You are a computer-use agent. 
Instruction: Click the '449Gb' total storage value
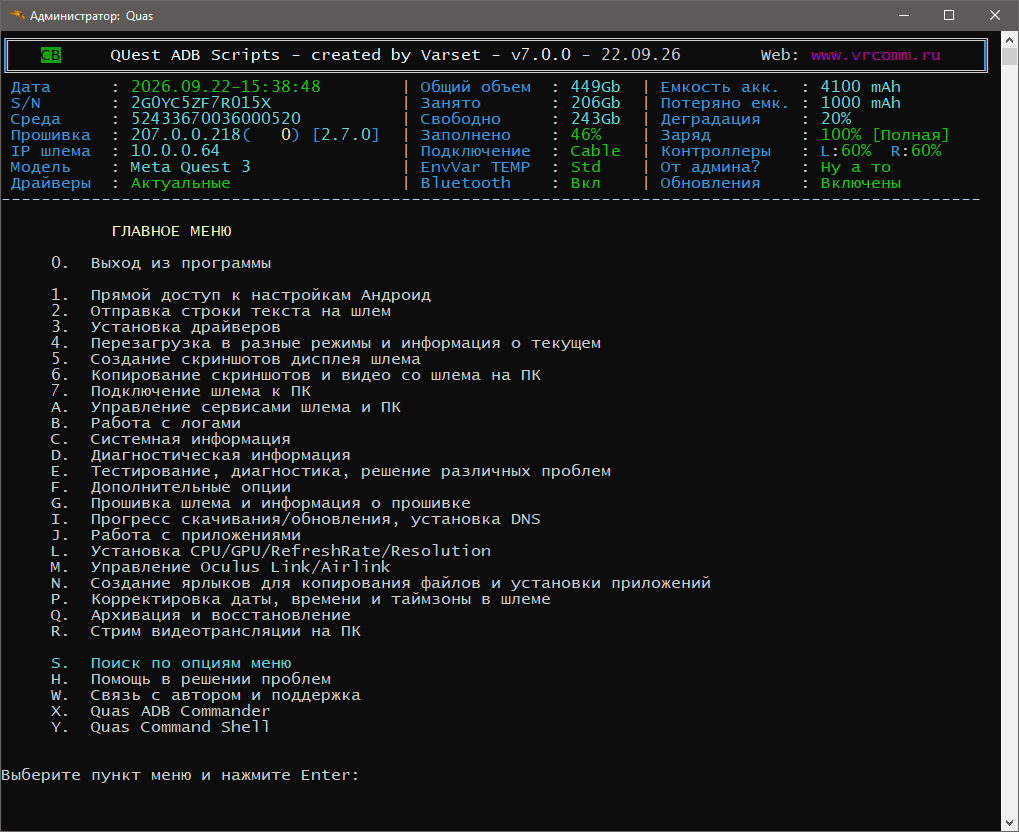(595, 87)
